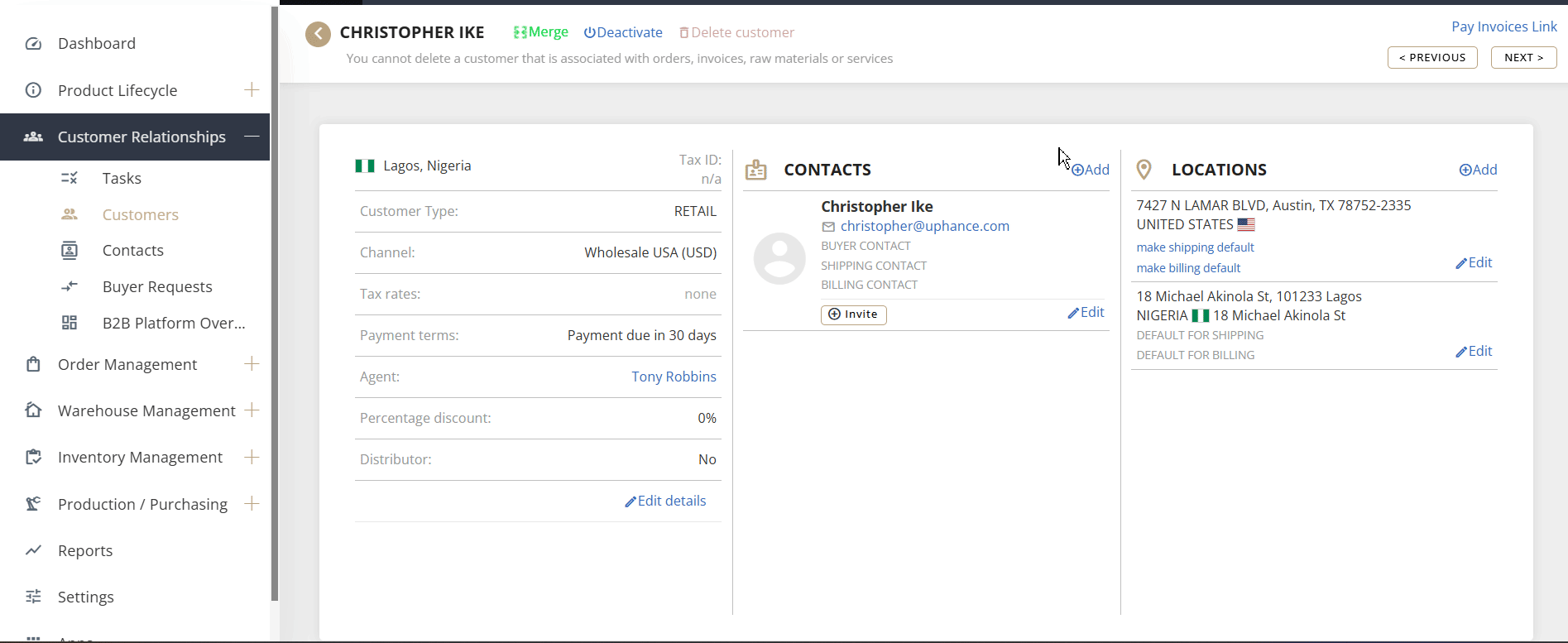Click the Settings sliders icon
This screenshot has width=1568, height=643.
33,597
